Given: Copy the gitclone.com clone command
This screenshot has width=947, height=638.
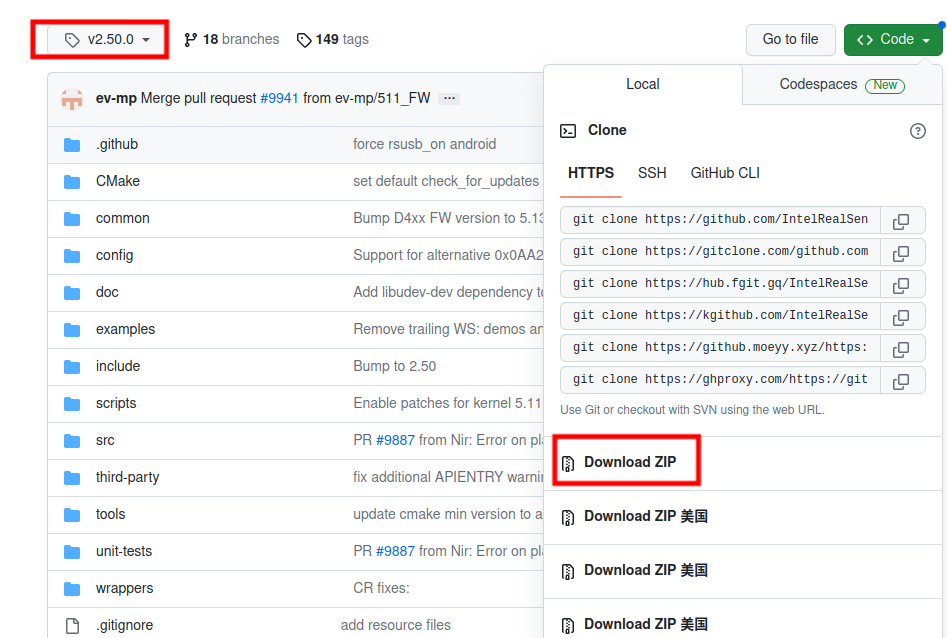Looking at the screenshot, I should pyautogui.click(x=901, y=253).
